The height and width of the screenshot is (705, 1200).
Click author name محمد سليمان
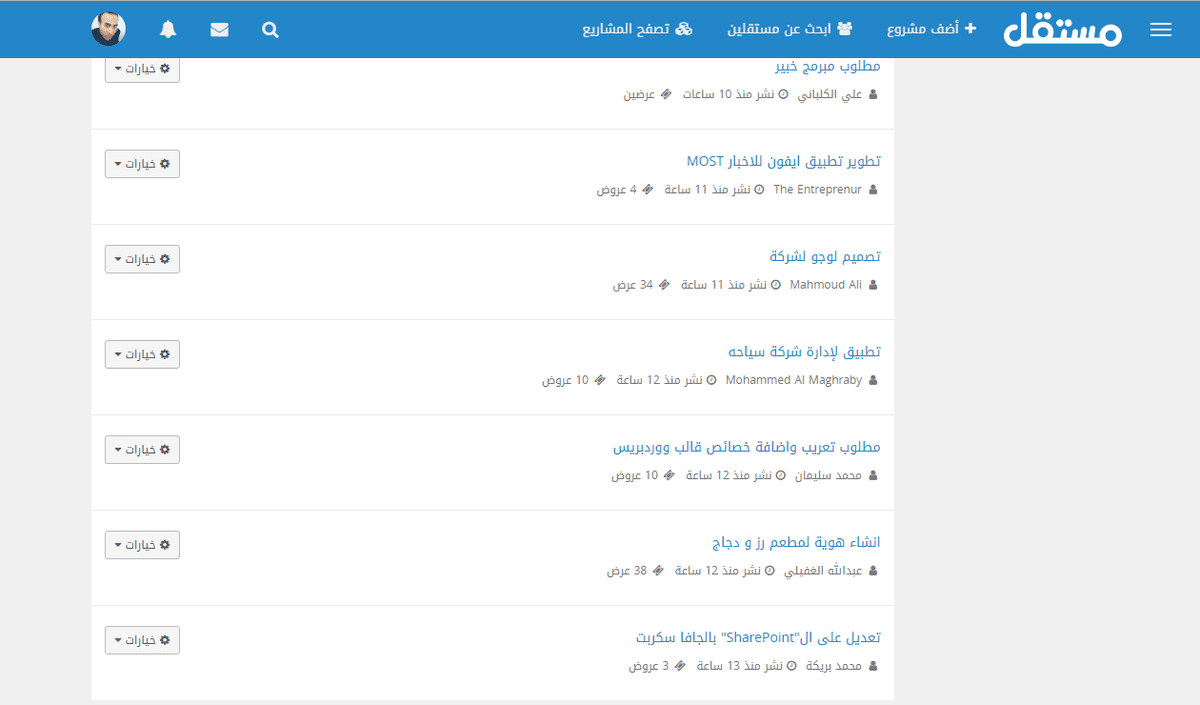[x=828, y=475]
